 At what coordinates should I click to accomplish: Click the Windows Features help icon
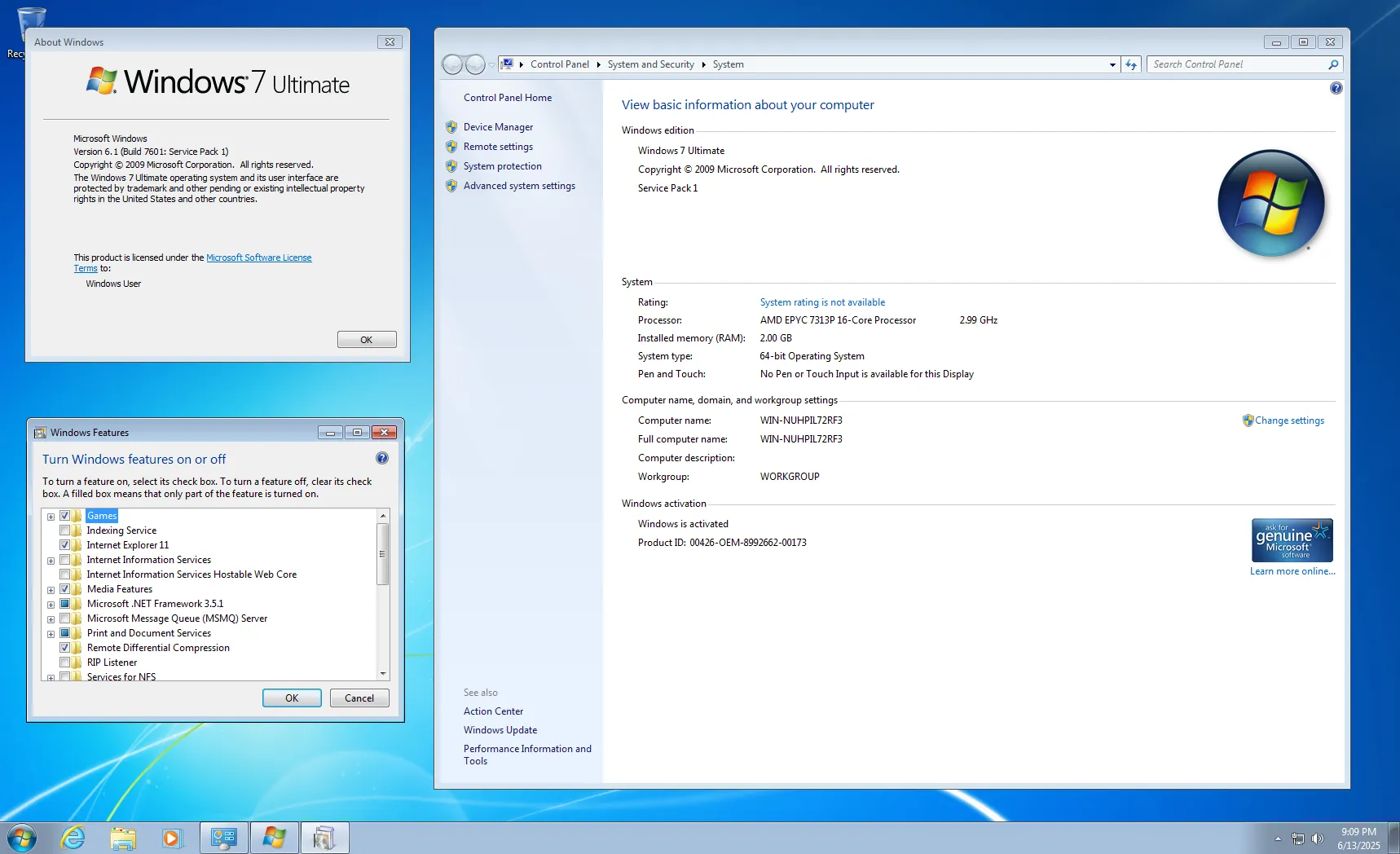(x=382, y=458)
